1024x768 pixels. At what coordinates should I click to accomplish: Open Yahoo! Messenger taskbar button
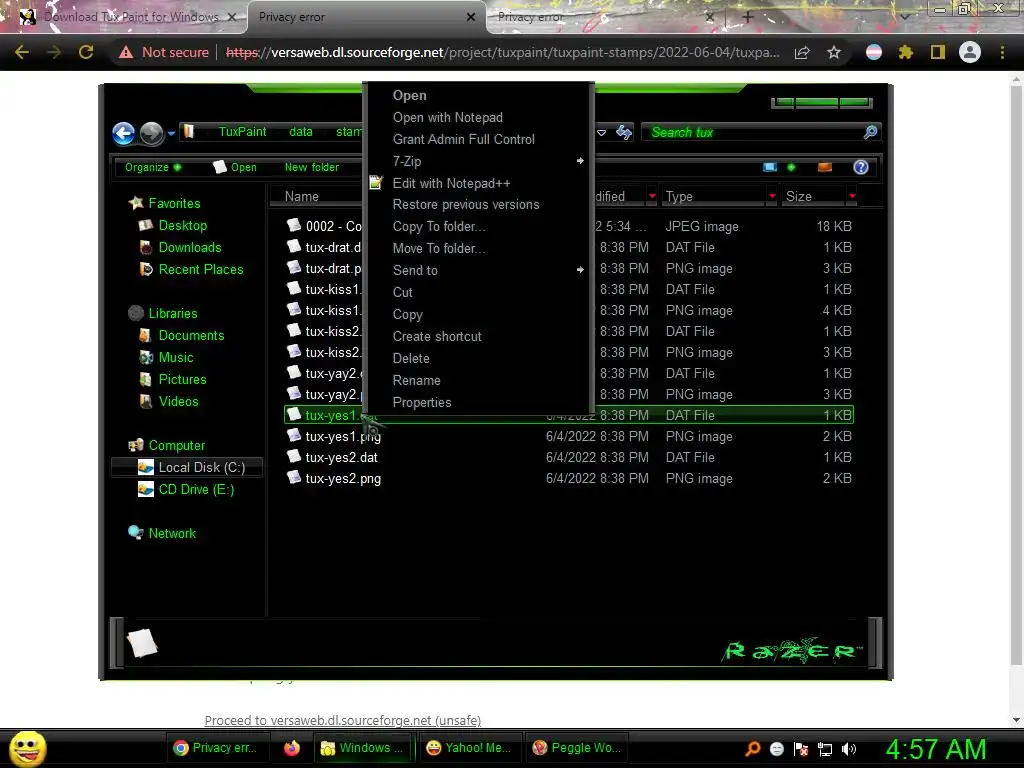[x=468, y=748]
